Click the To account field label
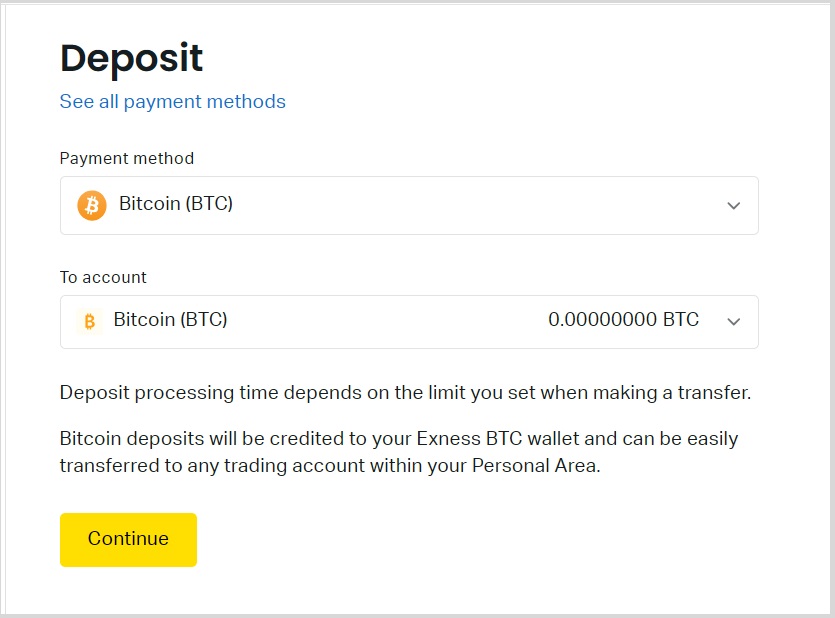 [103, 277]
